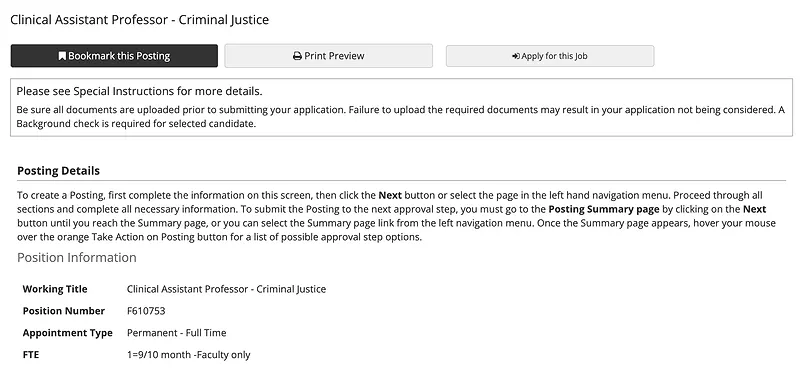Click the bookmark icon on Bookmark button
The image size is (800, 373).
62,56
